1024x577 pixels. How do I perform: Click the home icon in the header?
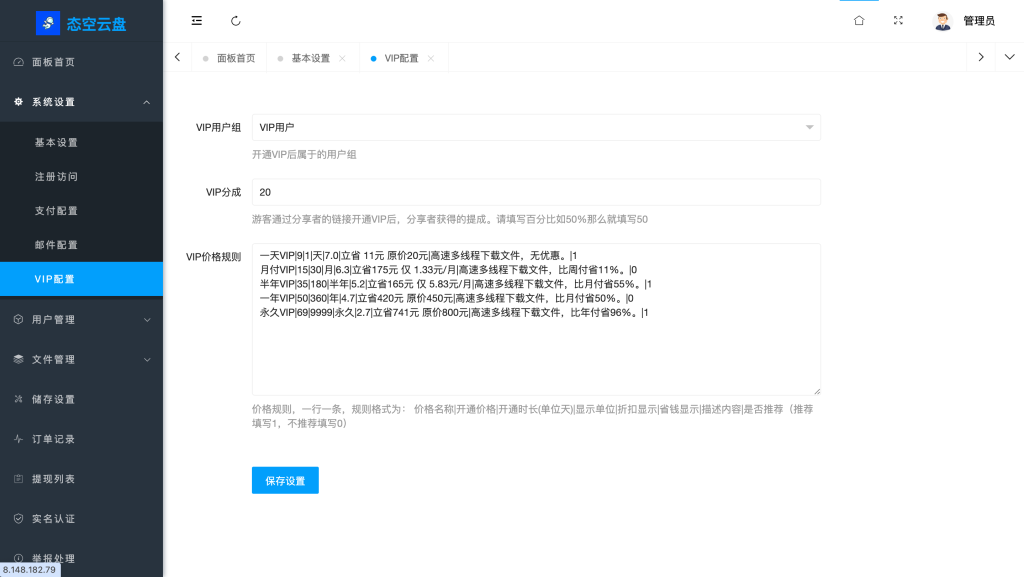858,20
